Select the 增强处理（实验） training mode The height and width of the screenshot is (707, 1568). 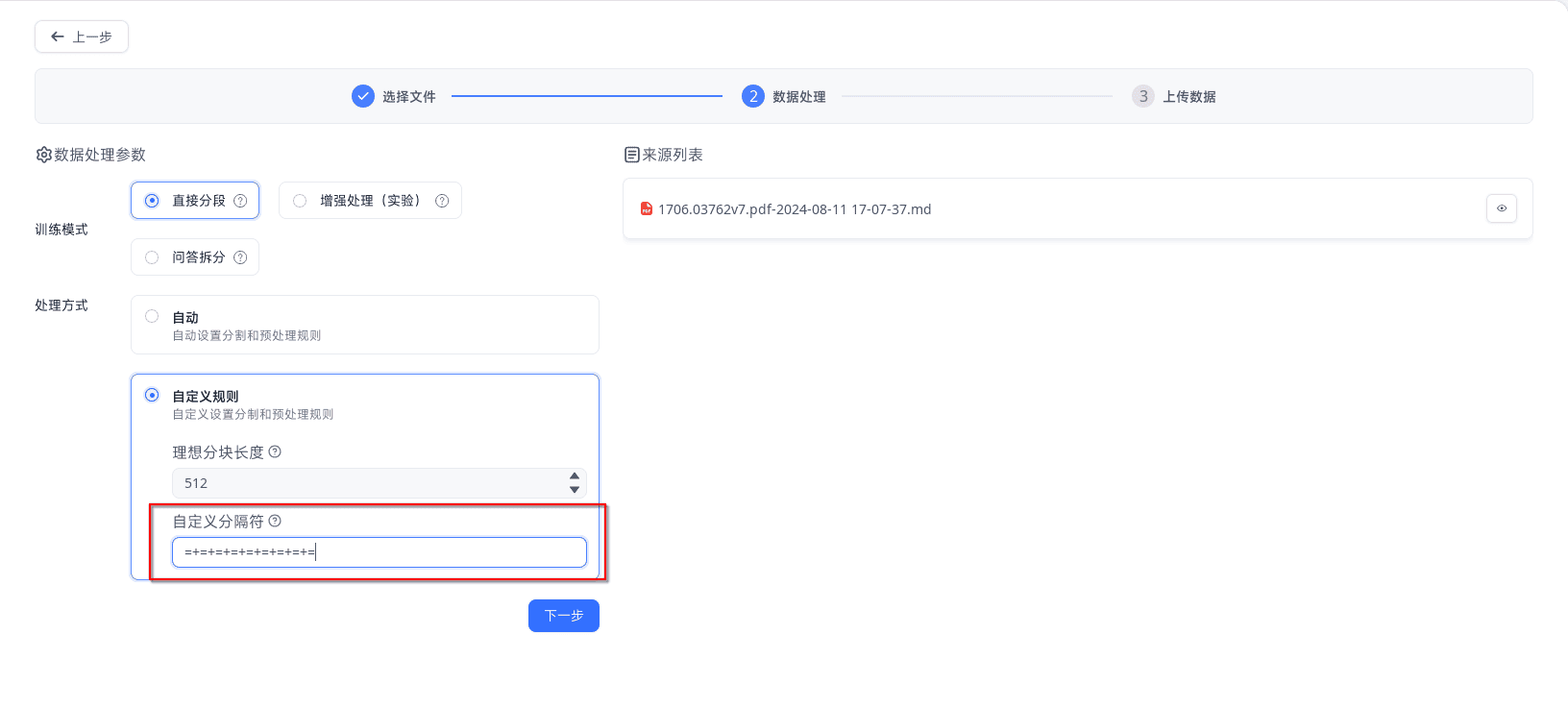pyautogui.click(x=300, y=201)
